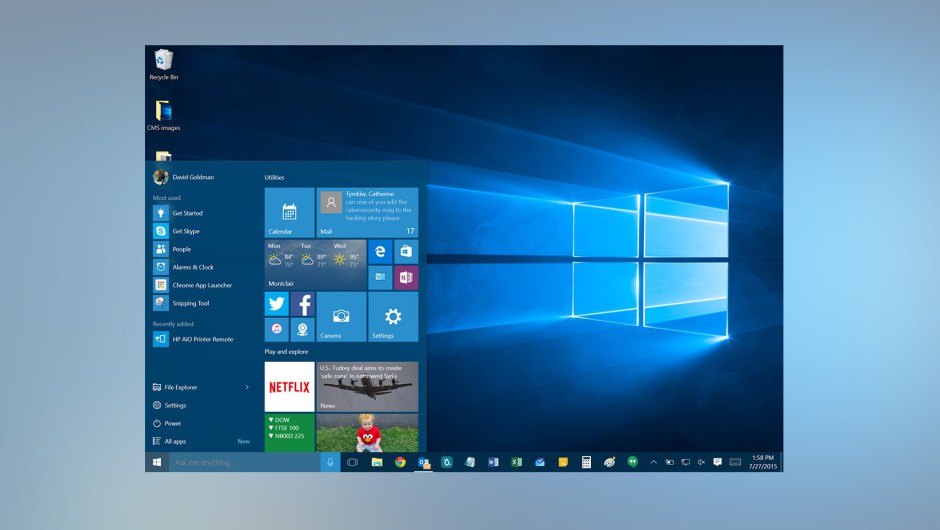Click Cortana microphone icon
This screenshot has height=530, width=940.
pyautogui.click(x=330, y=462)
